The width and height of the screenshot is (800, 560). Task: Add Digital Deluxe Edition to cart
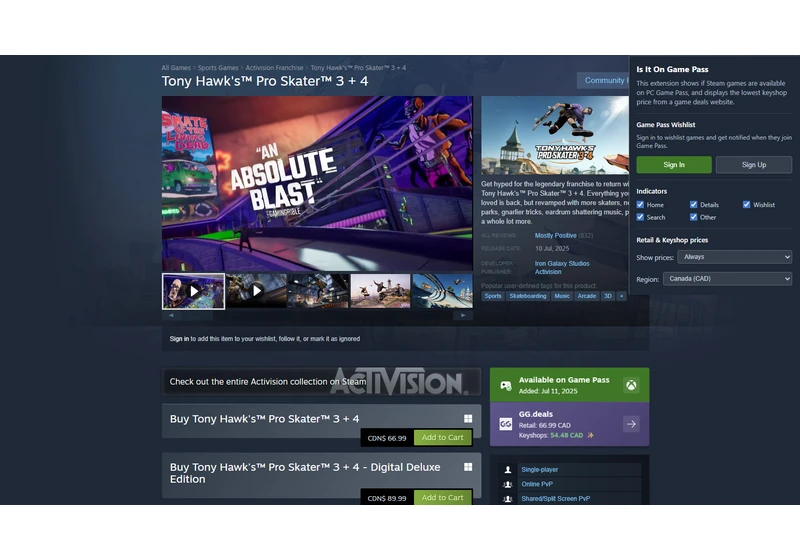click(x=442, y=497)
